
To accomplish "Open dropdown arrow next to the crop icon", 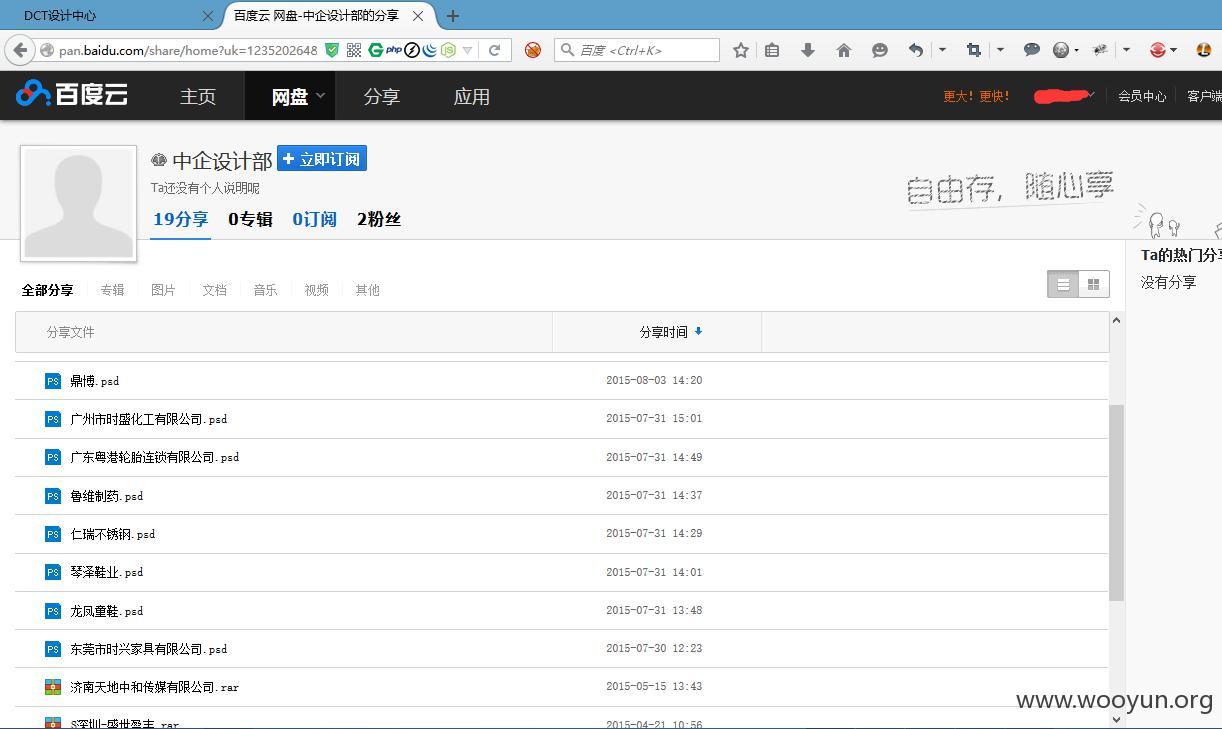I will (1000, 50).
